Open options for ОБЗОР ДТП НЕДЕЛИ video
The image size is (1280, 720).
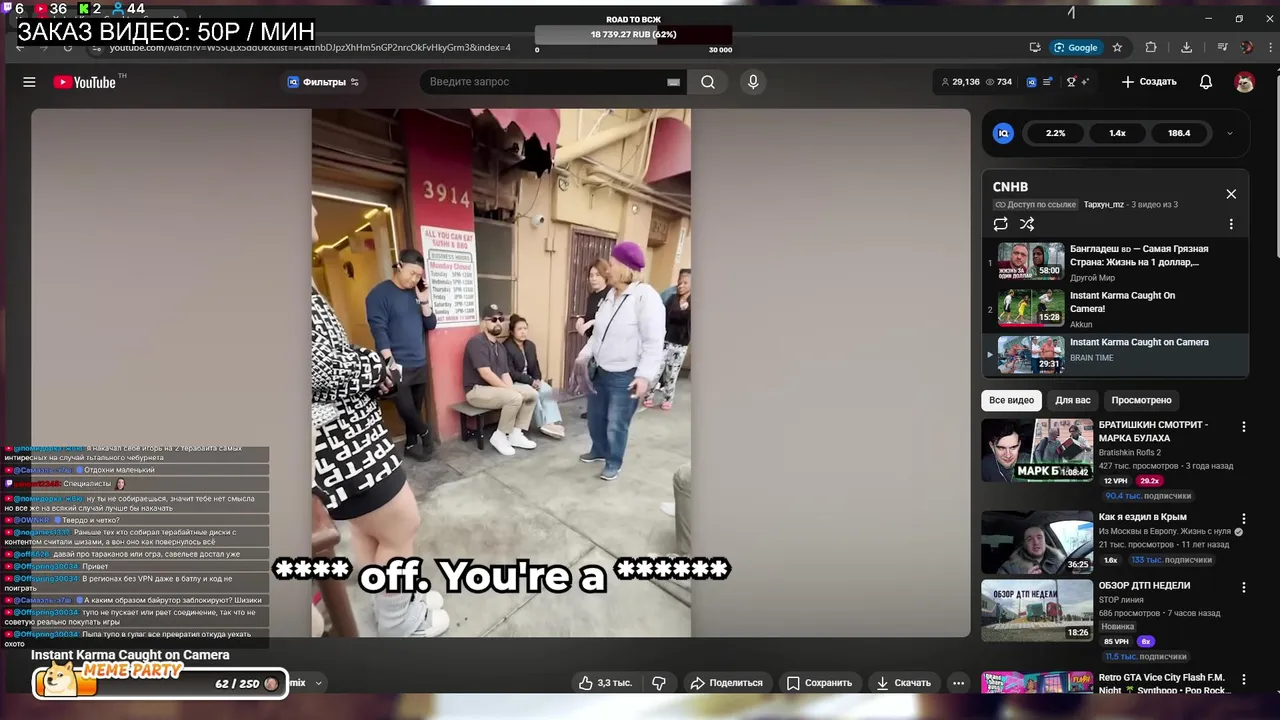click(x=1244, y=587)
